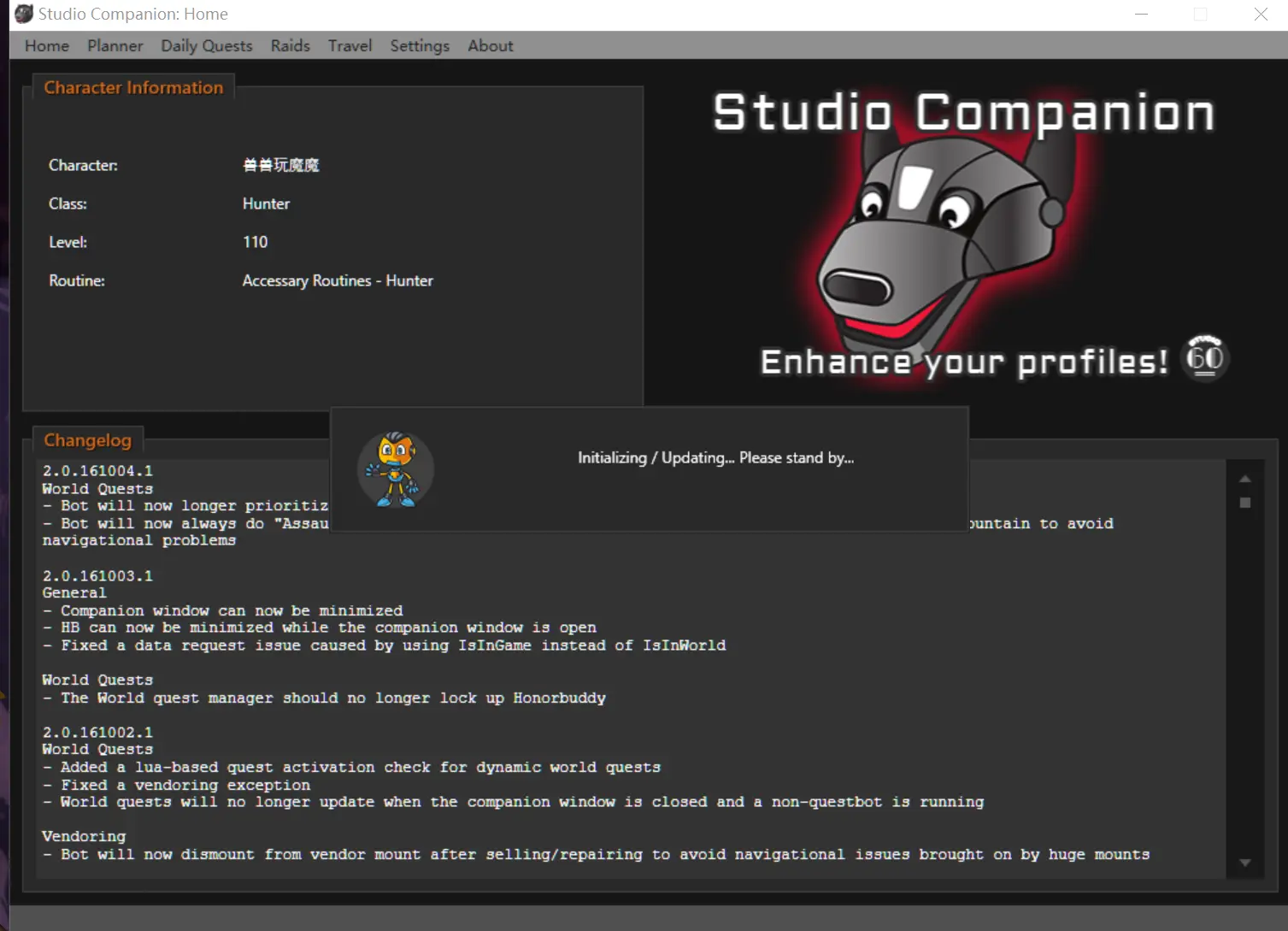The height and width of the screenshot is (931, 1288).
Task: Click the changelog scrollbar up arrow
Action: (x=1245, y=479)
